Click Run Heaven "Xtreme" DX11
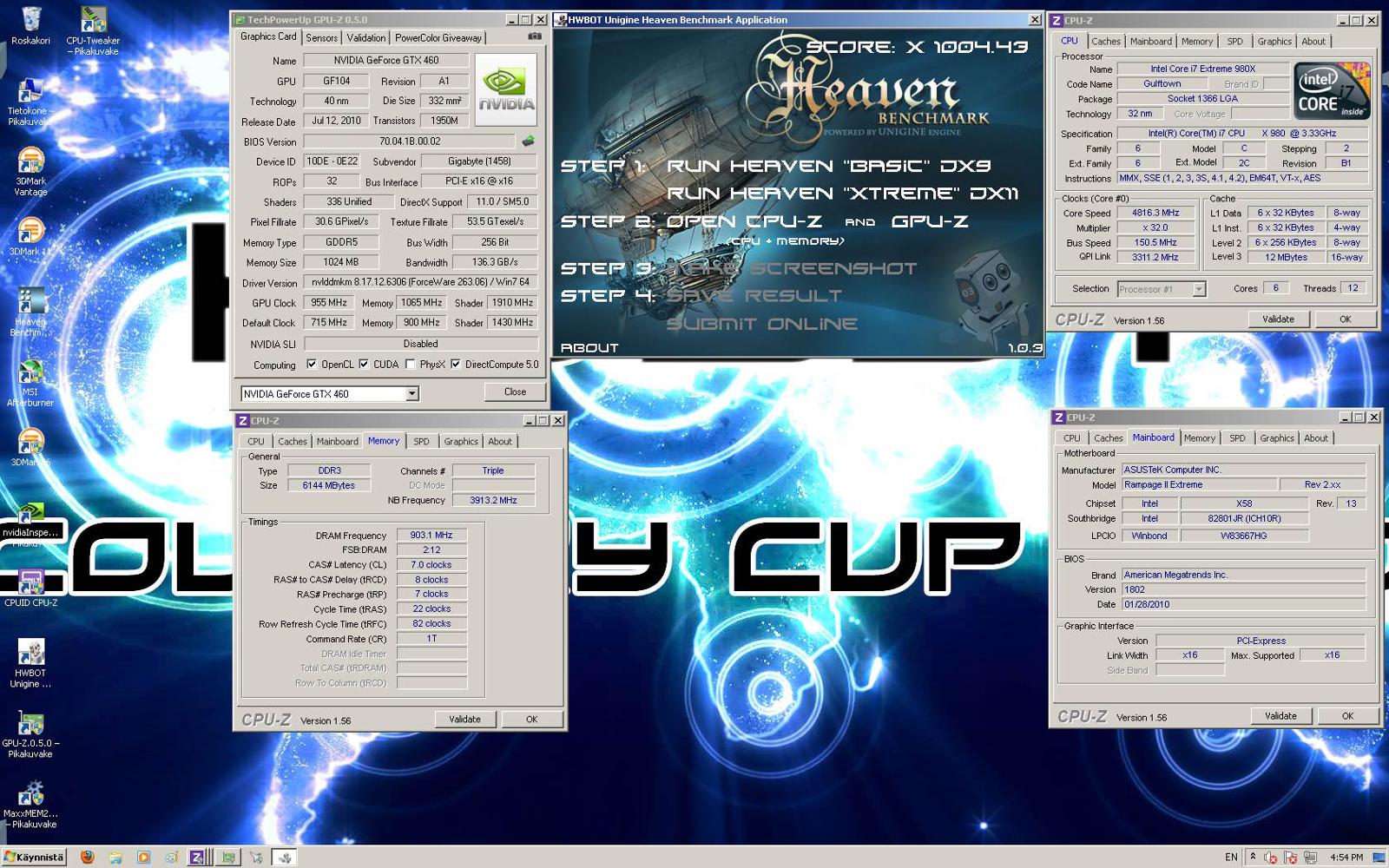The image size is (1389, 868). point(842,194)
